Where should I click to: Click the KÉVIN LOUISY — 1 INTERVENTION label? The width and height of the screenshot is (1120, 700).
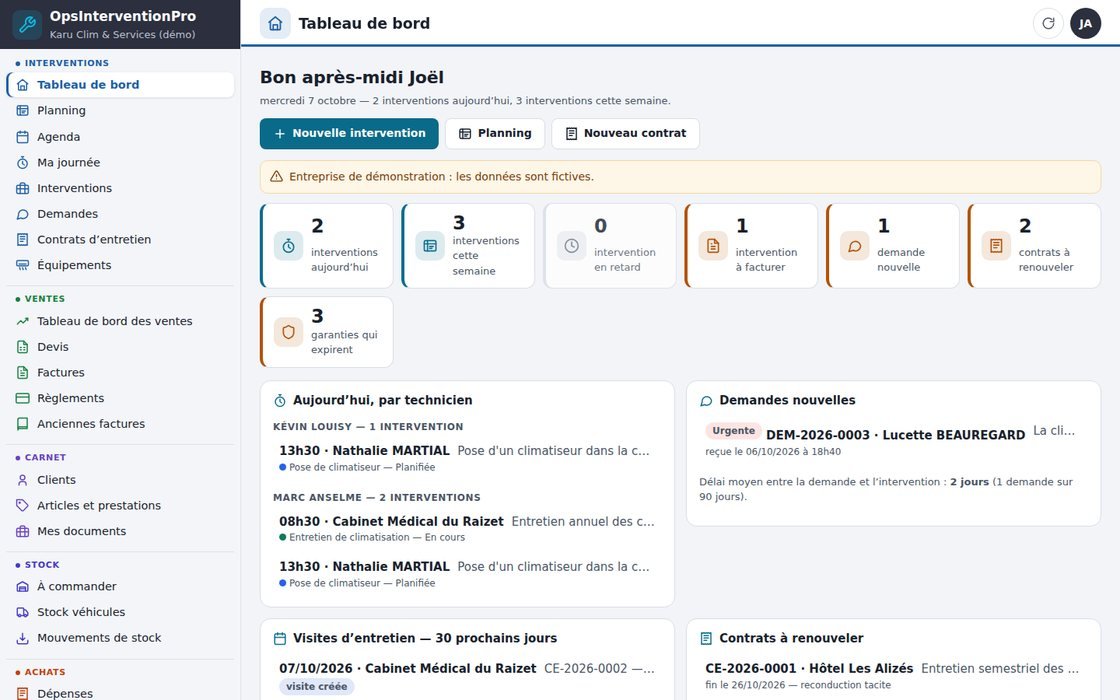click(368, 427)
